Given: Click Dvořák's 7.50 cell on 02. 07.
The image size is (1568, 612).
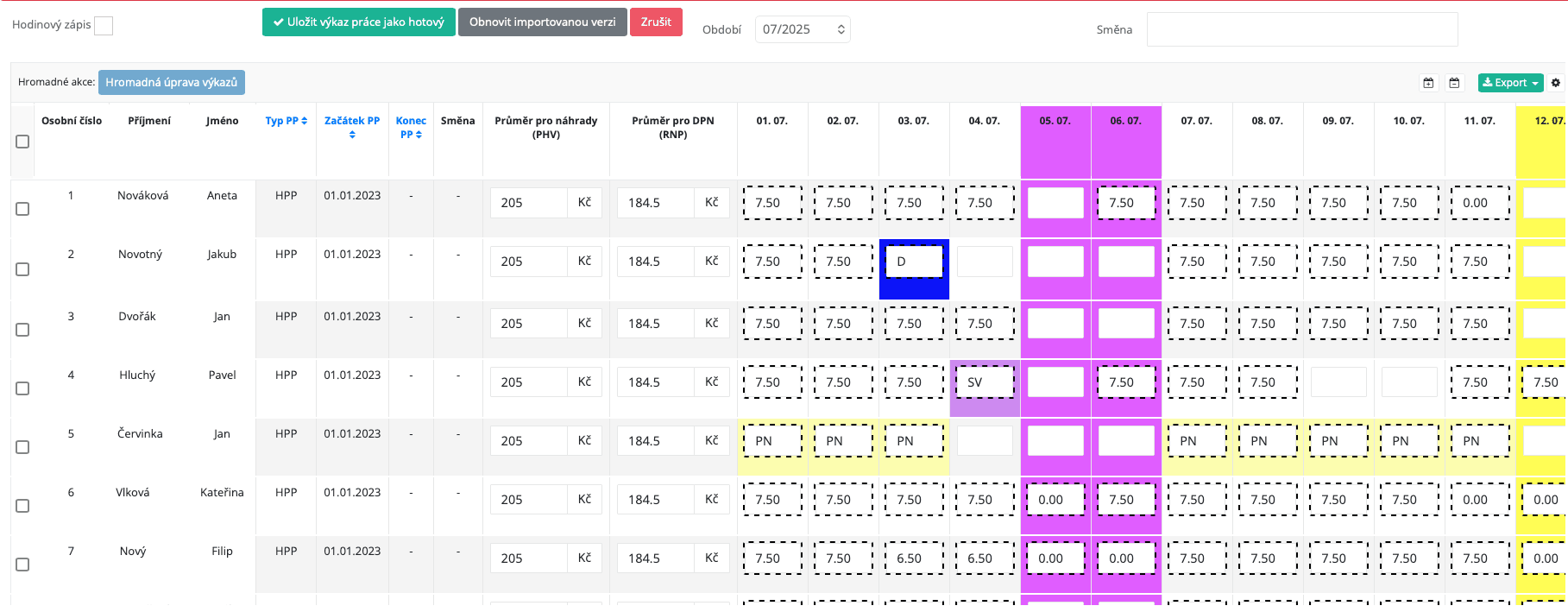Looking at the screenshot, I should (843, 324).
